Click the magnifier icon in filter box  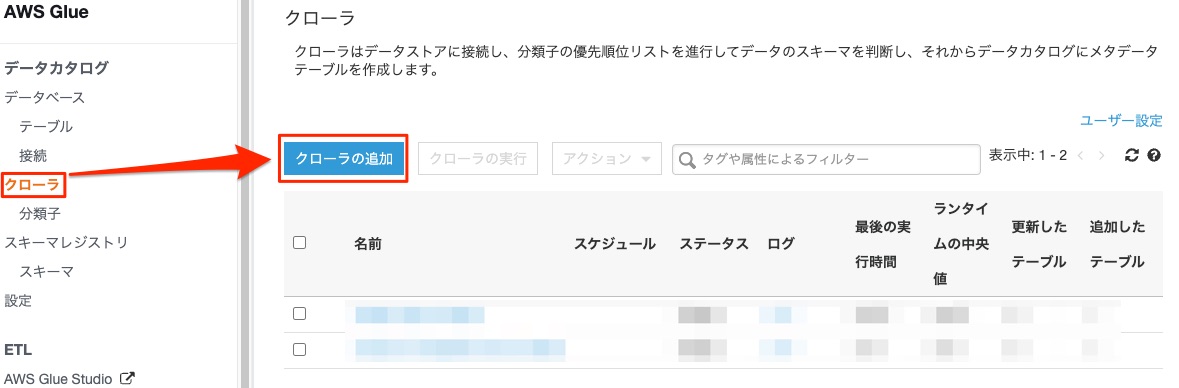tap(686, 159)
